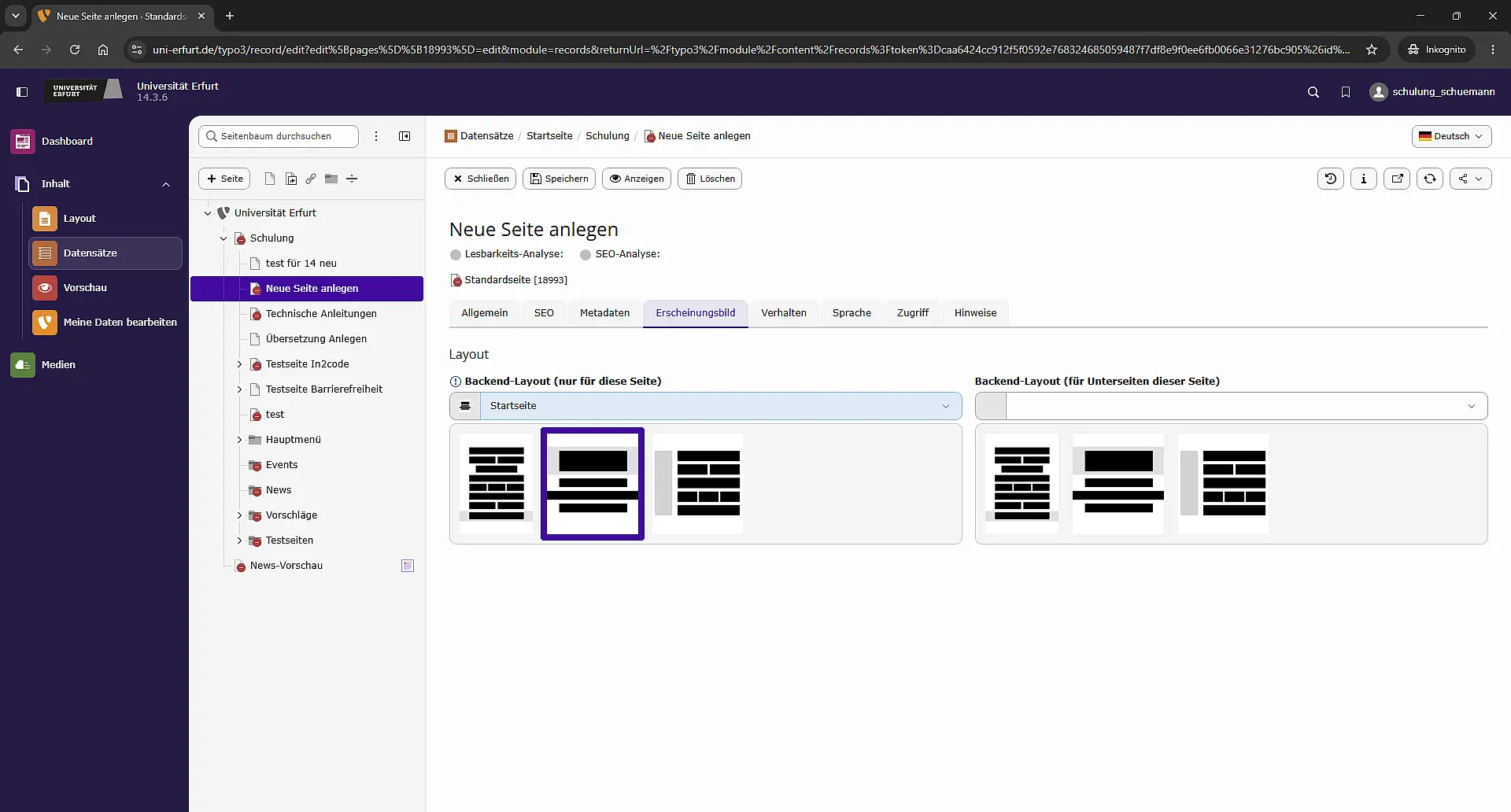Screen dimensions: 1511x812
Task: Collapse the Universität Erfurt tree node
Action: click(208, 213)
